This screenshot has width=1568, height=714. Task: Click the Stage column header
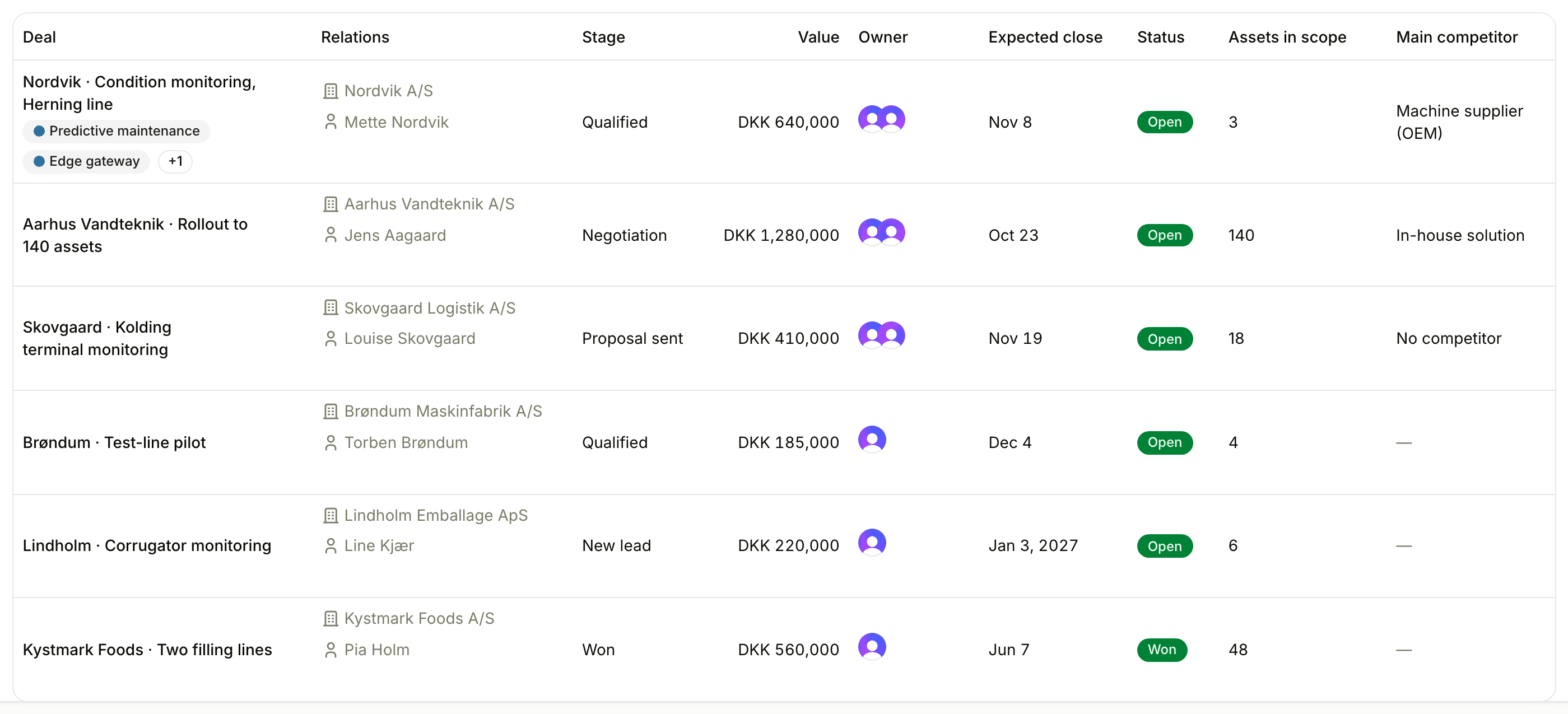pyautogui.click(x=603, y=37)
